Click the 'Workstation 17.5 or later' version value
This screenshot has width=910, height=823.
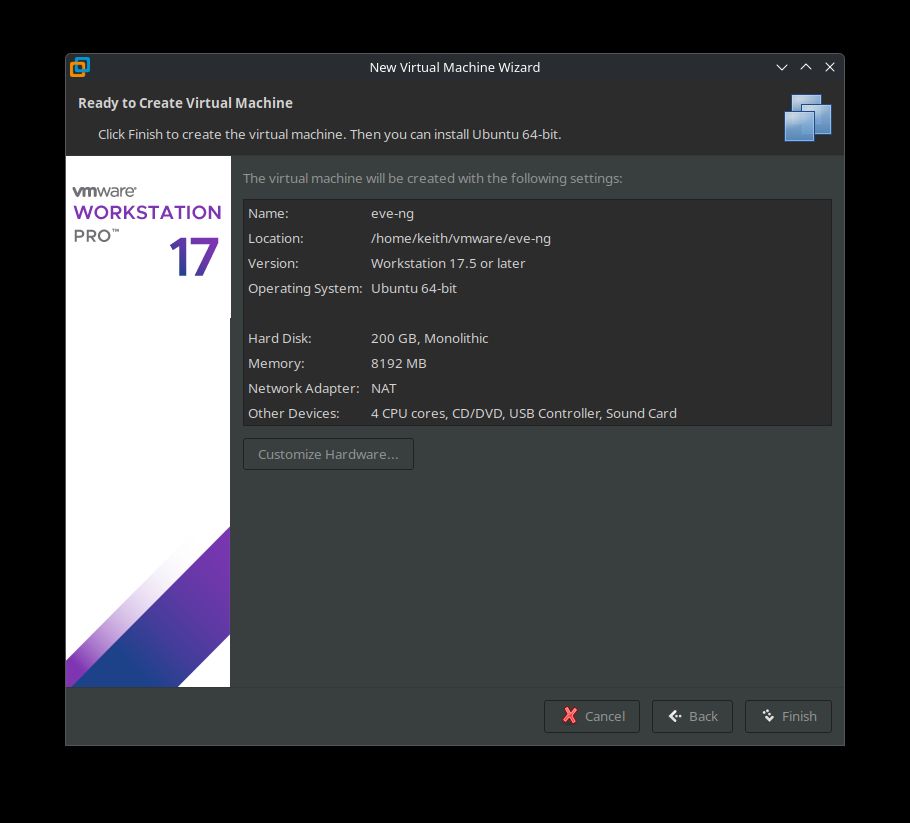[x=448, y=263]
